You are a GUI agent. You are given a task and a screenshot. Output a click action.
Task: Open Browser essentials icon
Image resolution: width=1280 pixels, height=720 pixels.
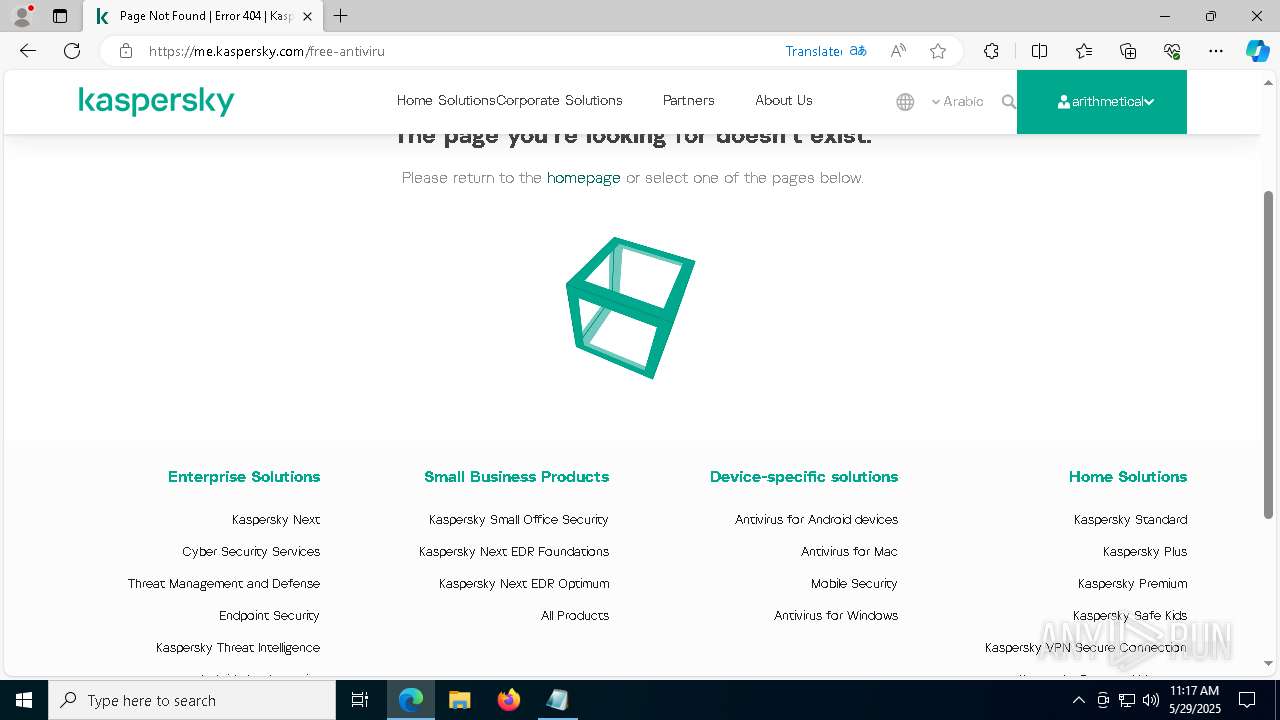click(1172, 51)
